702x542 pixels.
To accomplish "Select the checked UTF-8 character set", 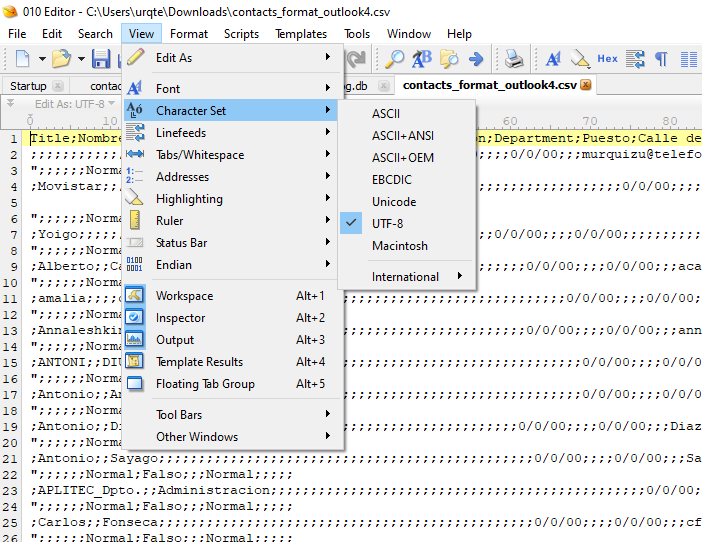I will (387, 224).
